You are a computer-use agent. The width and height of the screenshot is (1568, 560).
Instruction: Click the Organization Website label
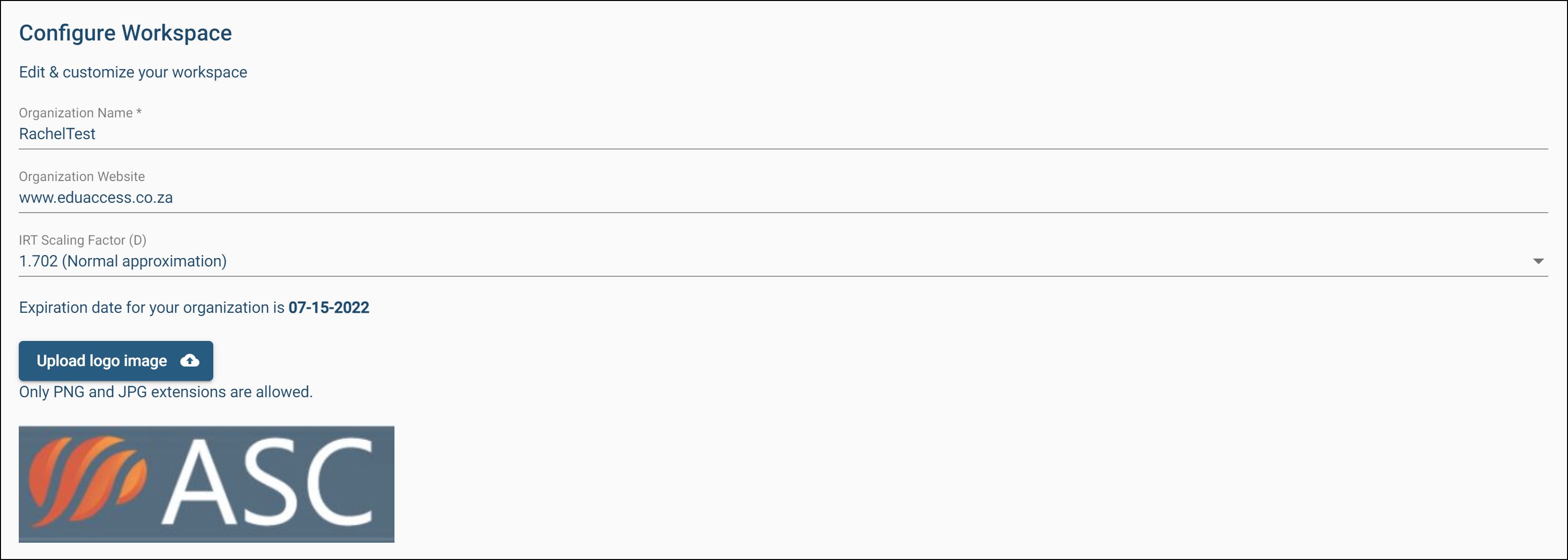click(x=81, y=176)
